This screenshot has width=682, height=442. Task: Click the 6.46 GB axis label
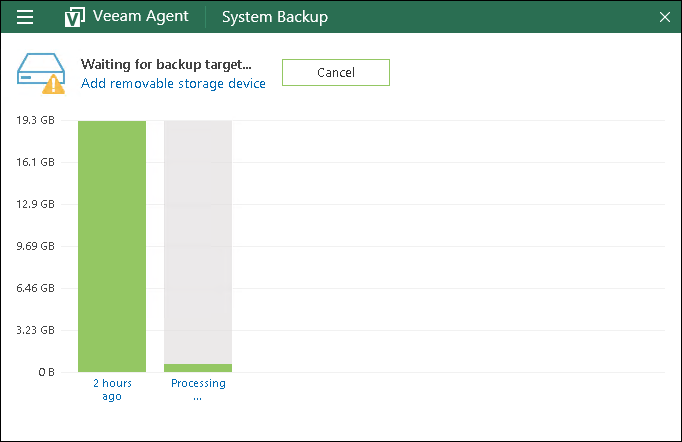pyautogui.click(x=36, y=288)
